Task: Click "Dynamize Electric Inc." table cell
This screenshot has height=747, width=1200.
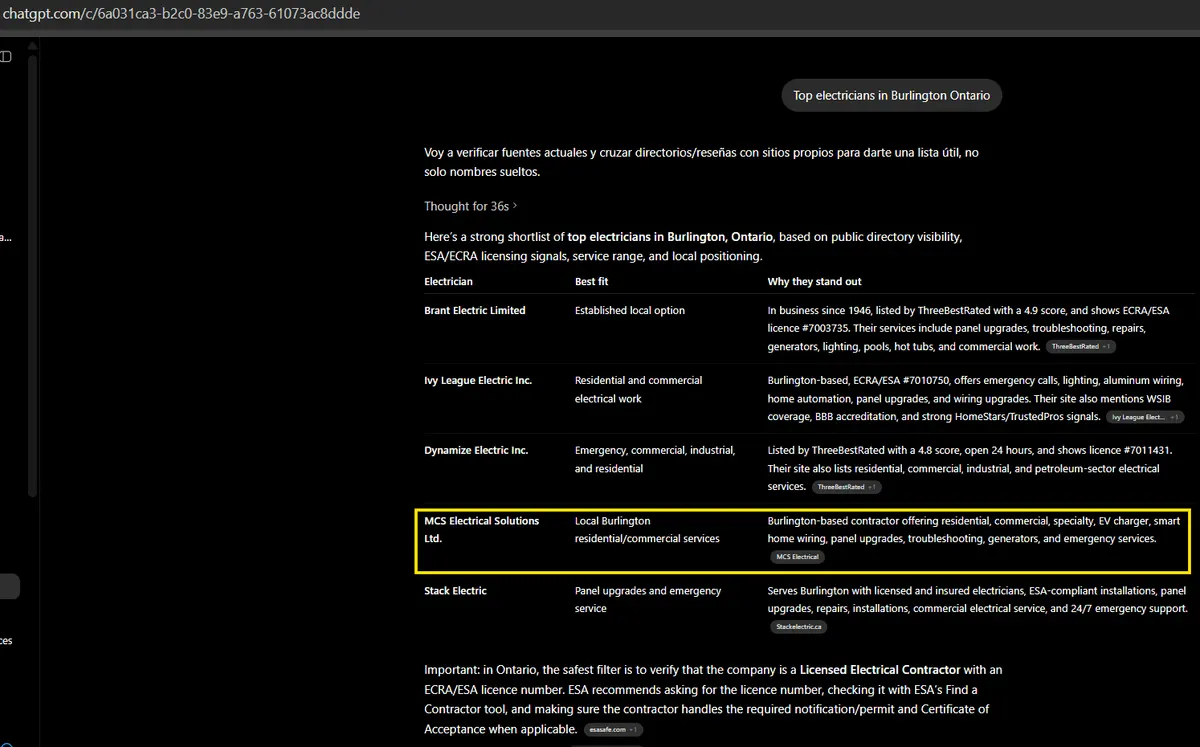Action: 475,451
